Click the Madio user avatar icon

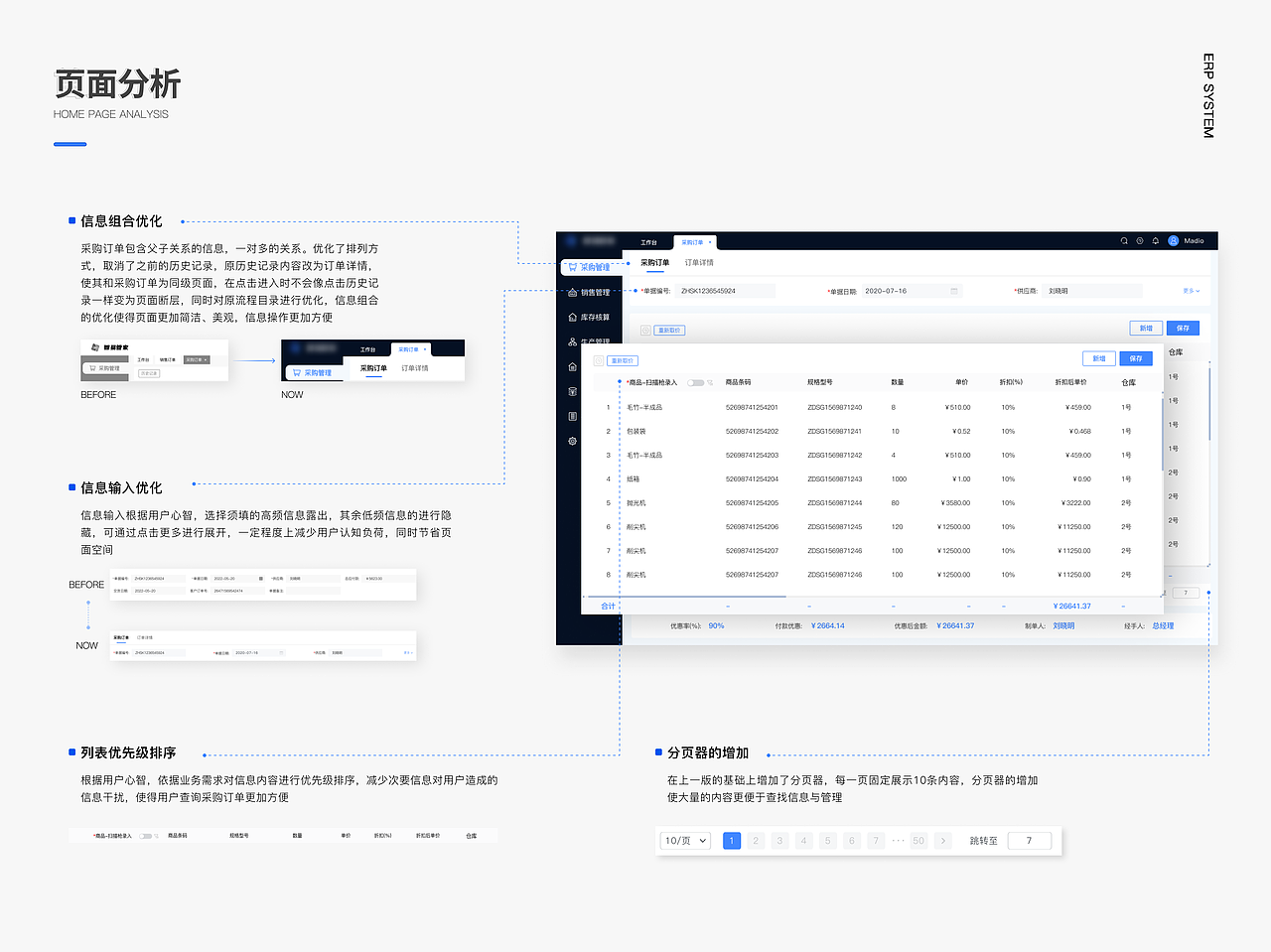click(x=1175, y=239)
